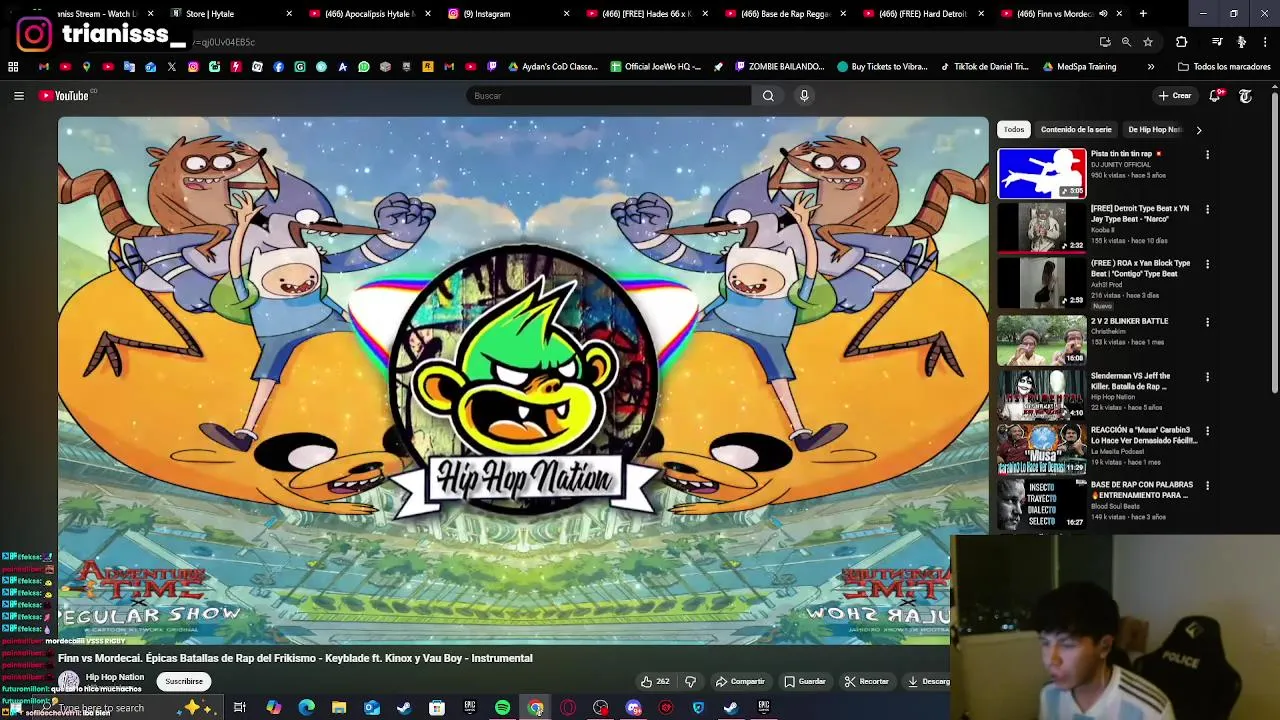Switch to the (9) Instagram tab

tap(509, 14)
